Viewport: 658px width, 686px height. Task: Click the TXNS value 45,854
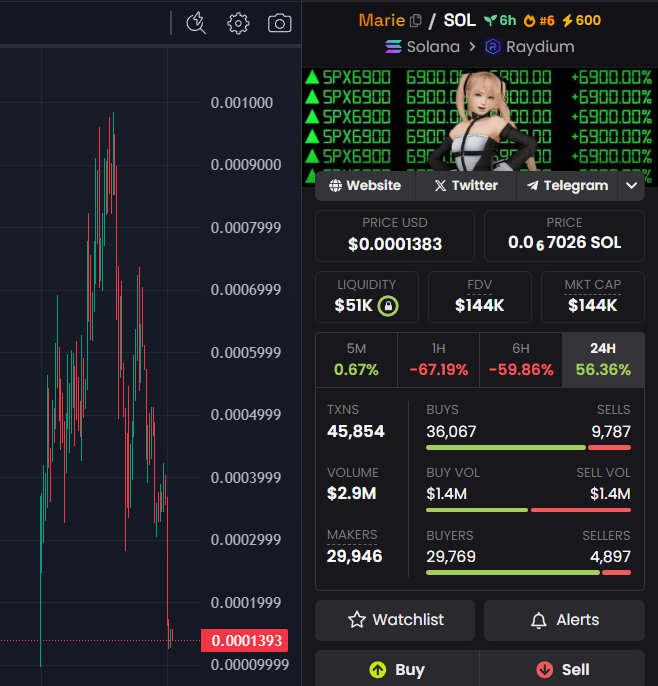[x=356, y=431]
